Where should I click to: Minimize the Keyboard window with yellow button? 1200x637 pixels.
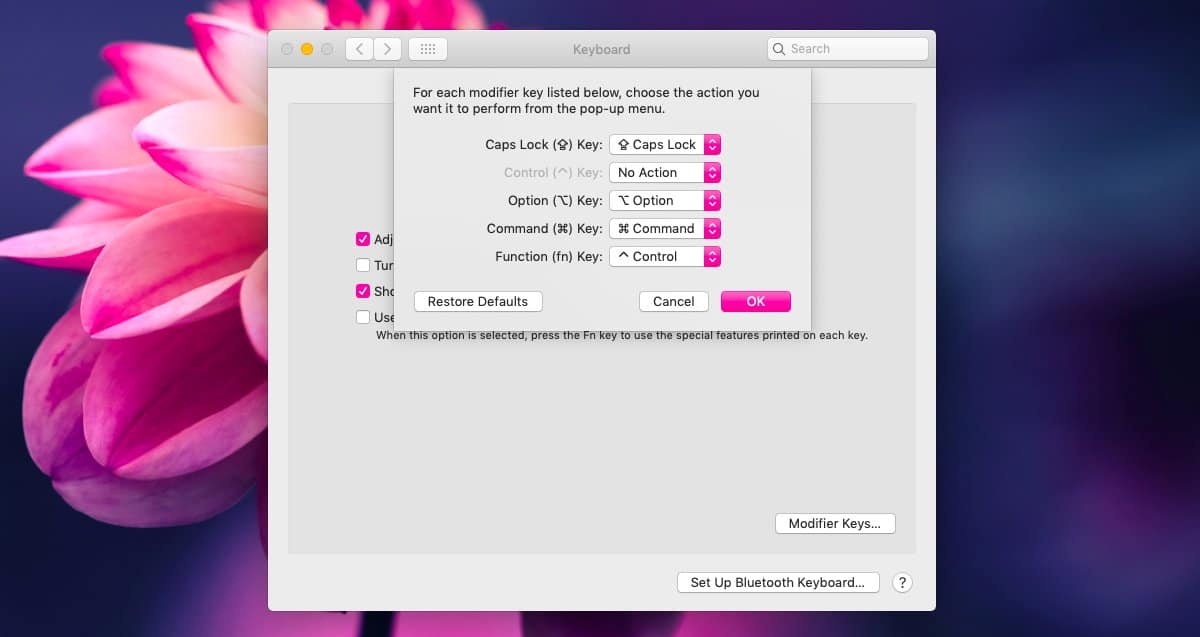(x=307, y=49)
